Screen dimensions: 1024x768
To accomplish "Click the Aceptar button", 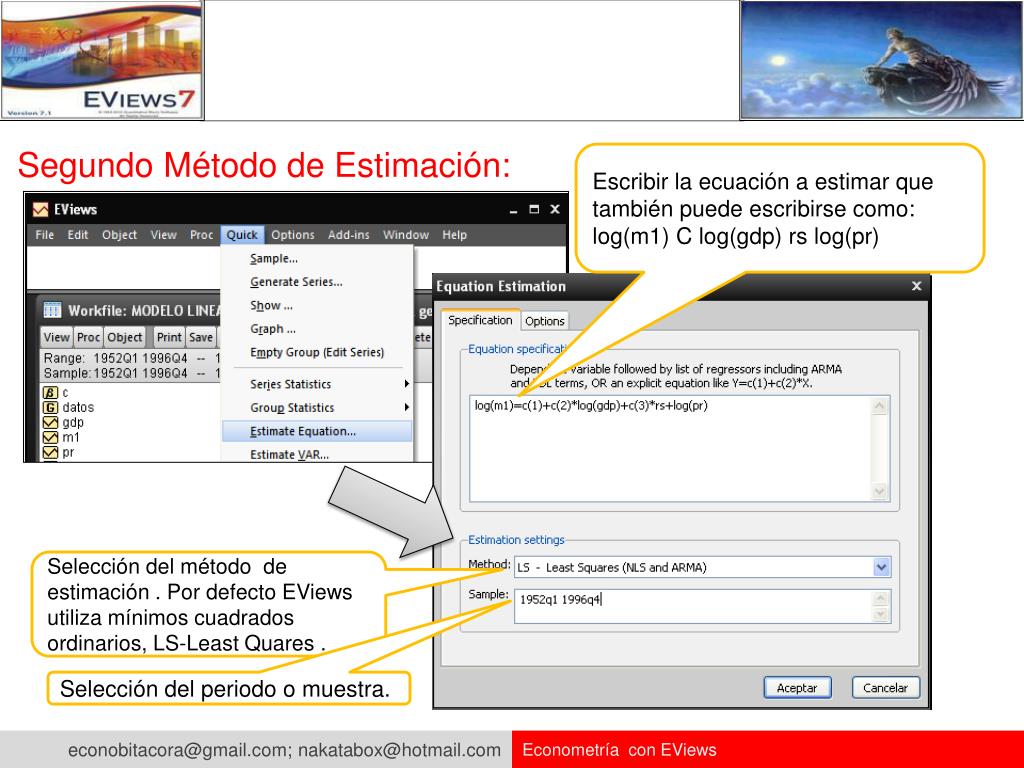I will (797, 688).
